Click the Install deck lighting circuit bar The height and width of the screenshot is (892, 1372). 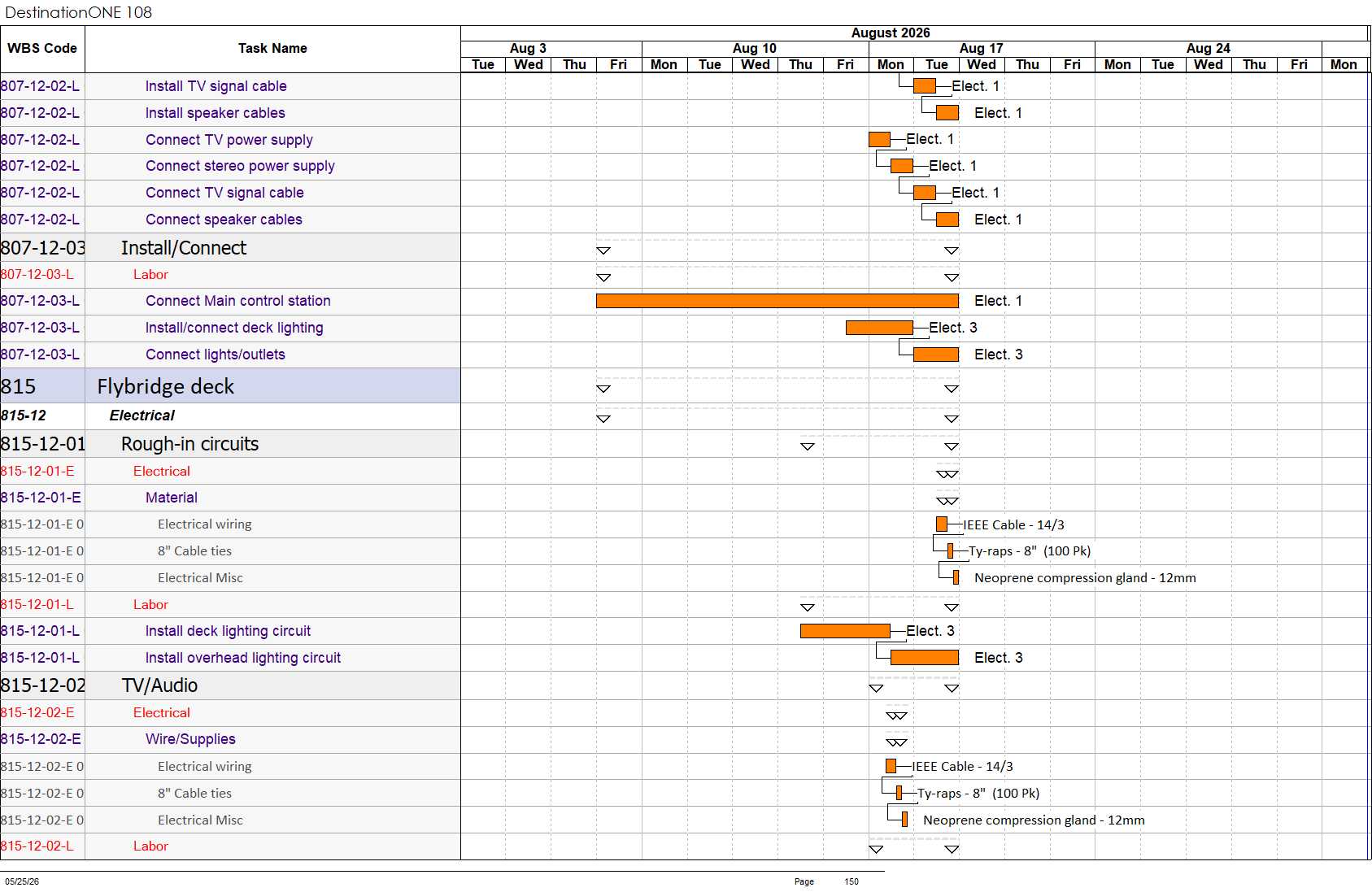[x=845, y=631]
